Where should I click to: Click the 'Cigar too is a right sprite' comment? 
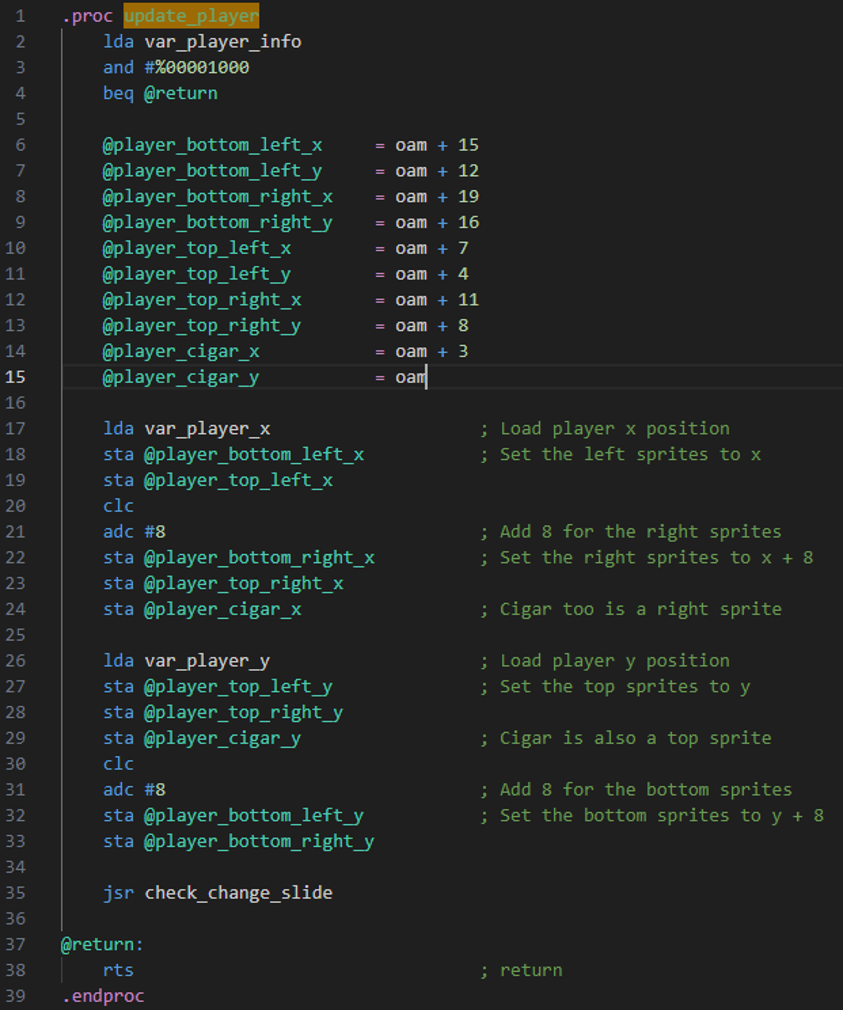point(640,609)
